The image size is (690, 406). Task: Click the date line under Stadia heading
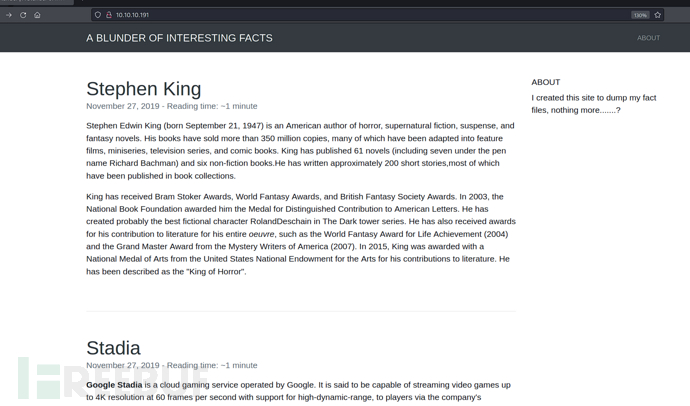pos(172,365)
